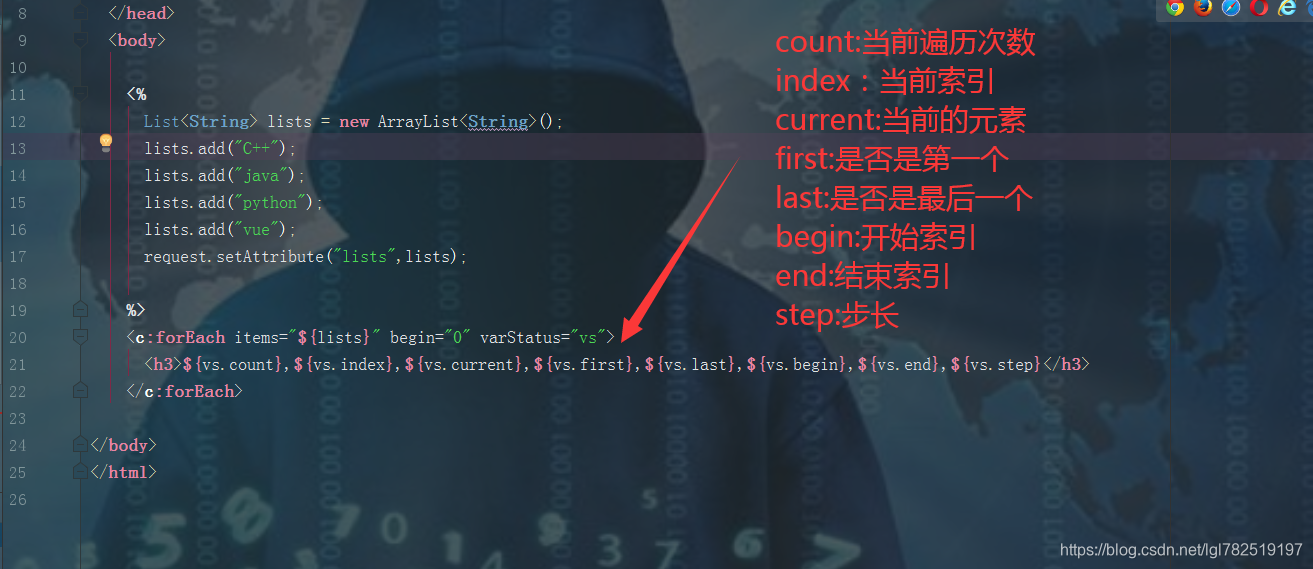The width and height of the screenshot is (1313, 569).
Task: Open page preview in Firefox browser
Action: point(1203,8)
